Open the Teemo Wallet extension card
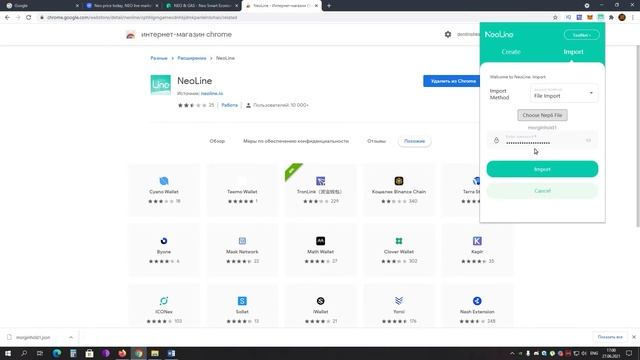This screenshot has height=360, width=640. (x=242, y=190)
